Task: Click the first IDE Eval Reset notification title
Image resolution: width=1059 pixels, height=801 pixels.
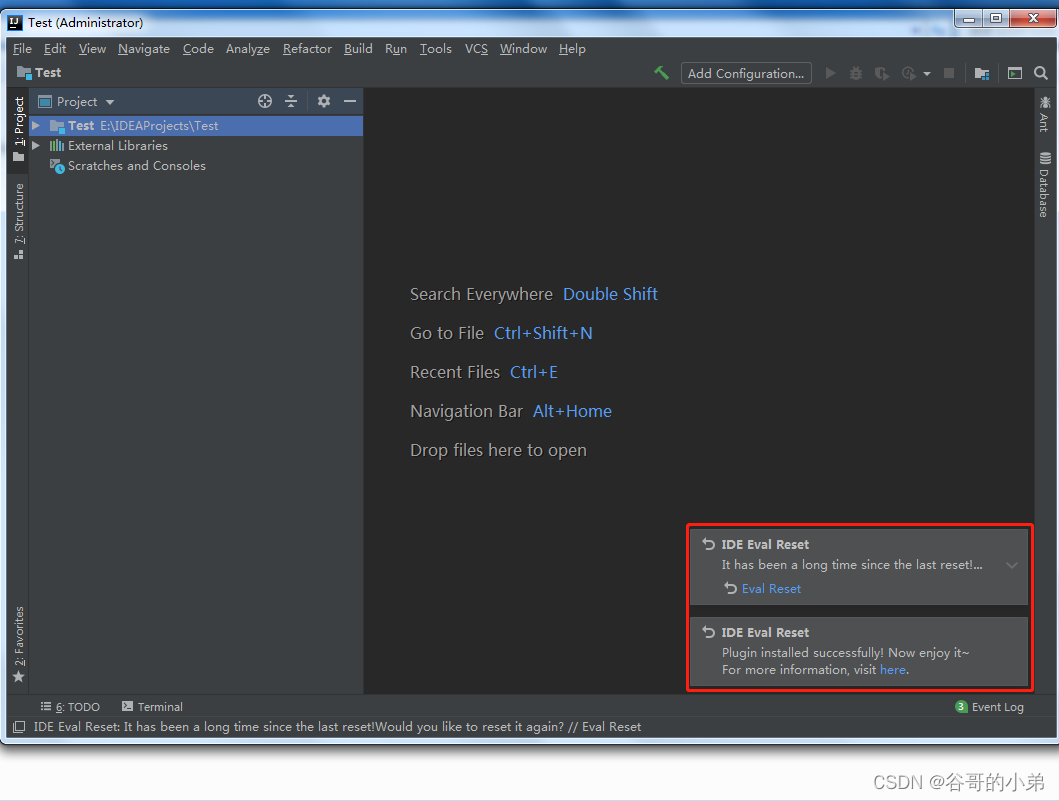Action: (765, 544)
